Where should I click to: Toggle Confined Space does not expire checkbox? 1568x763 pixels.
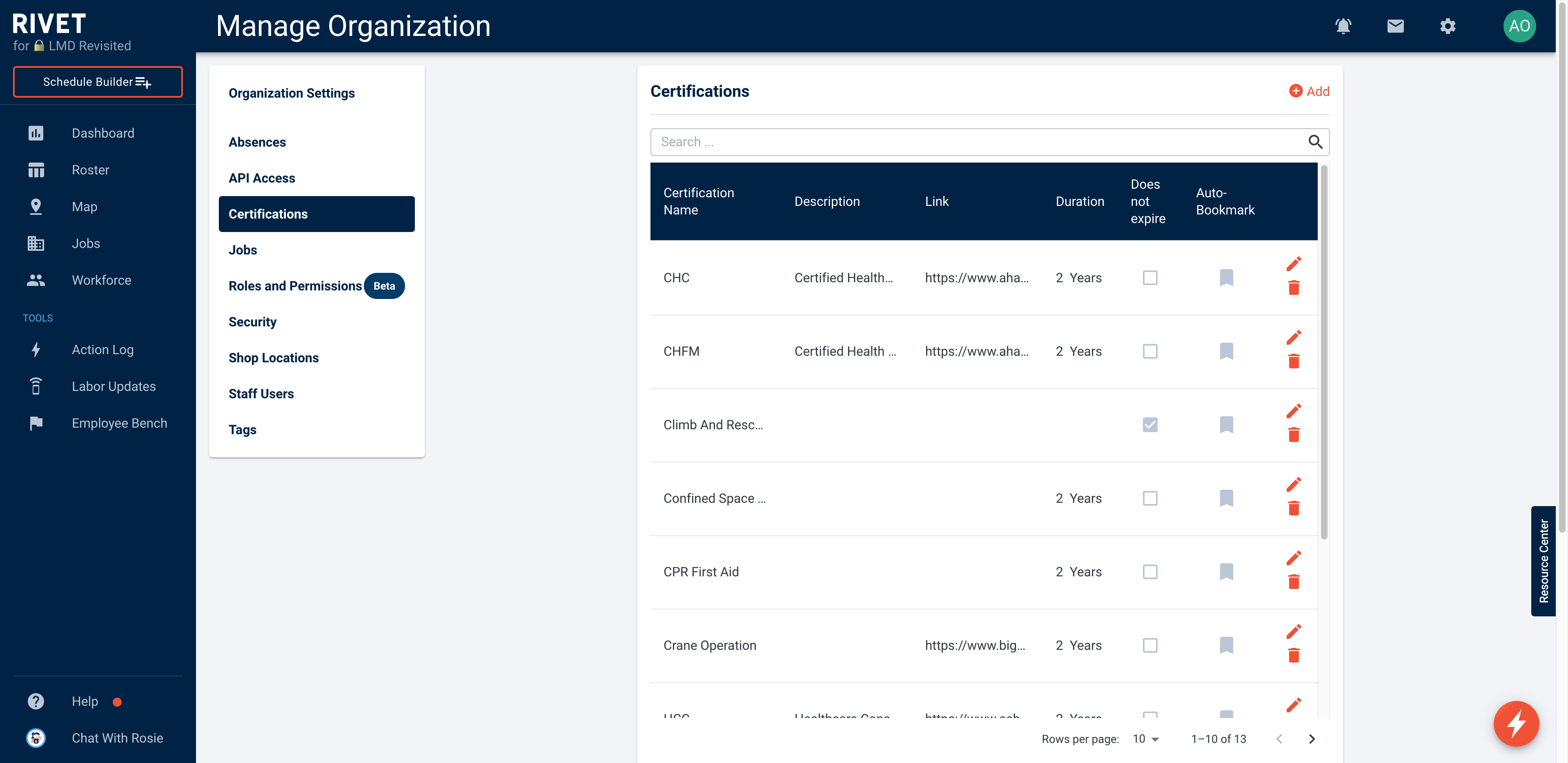pos(1150,498)
